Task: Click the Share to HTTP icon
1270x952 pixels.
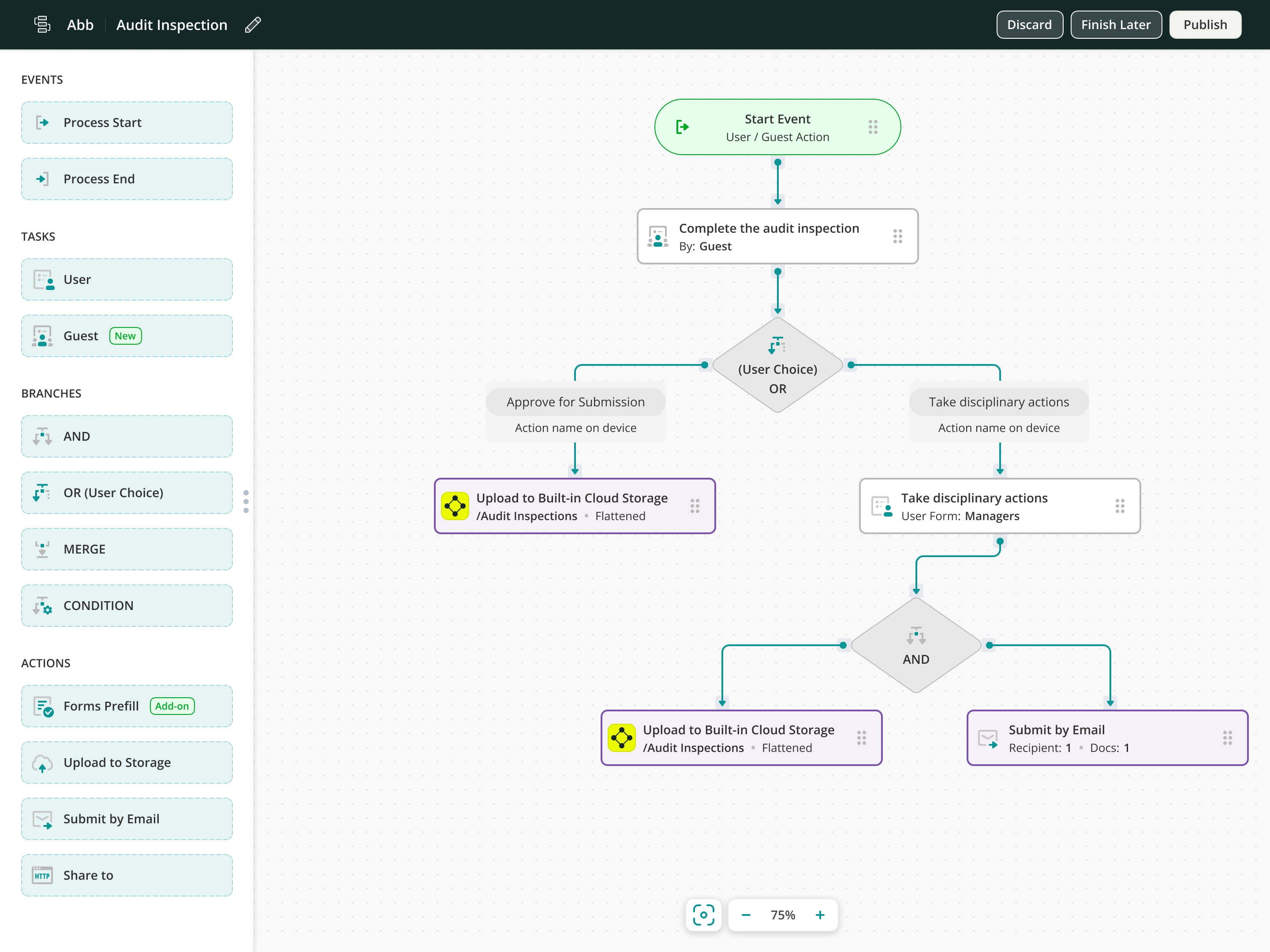Action: [x=41, y=875]
